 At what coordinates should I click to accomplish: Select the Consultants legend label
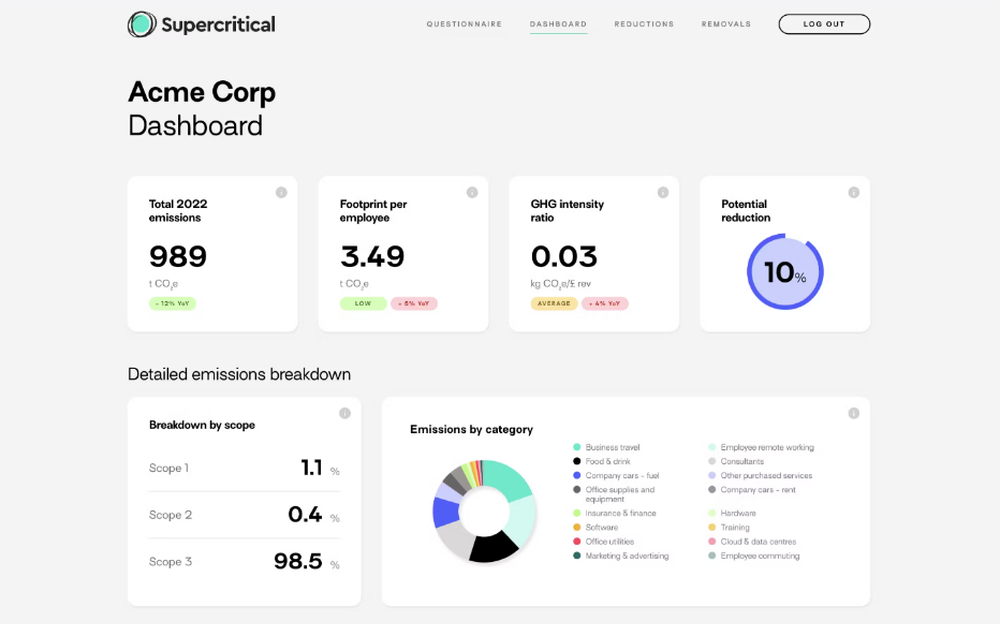point(742,461)
